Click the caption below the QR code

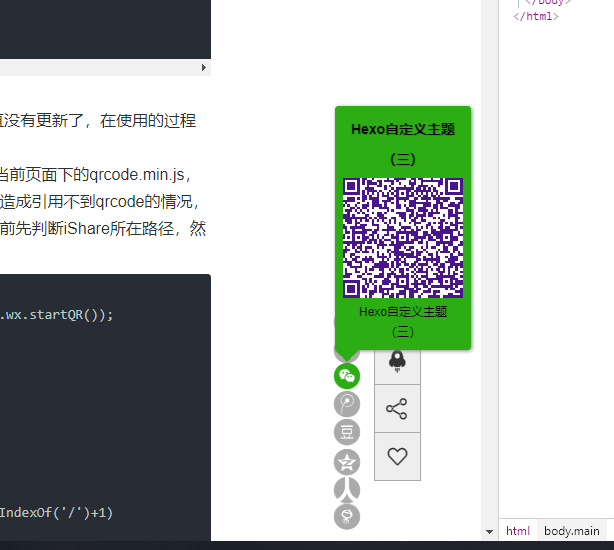[403, 312]
